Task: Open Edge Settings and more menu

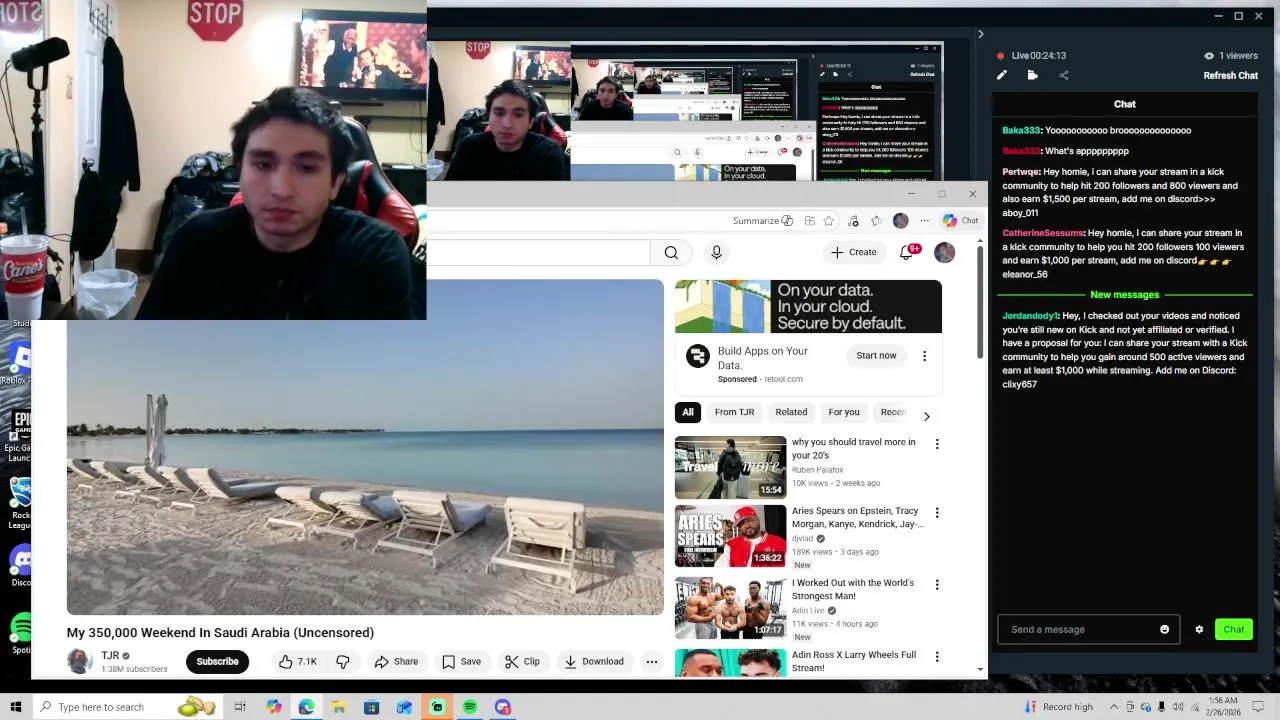Action: pos(925,221)
